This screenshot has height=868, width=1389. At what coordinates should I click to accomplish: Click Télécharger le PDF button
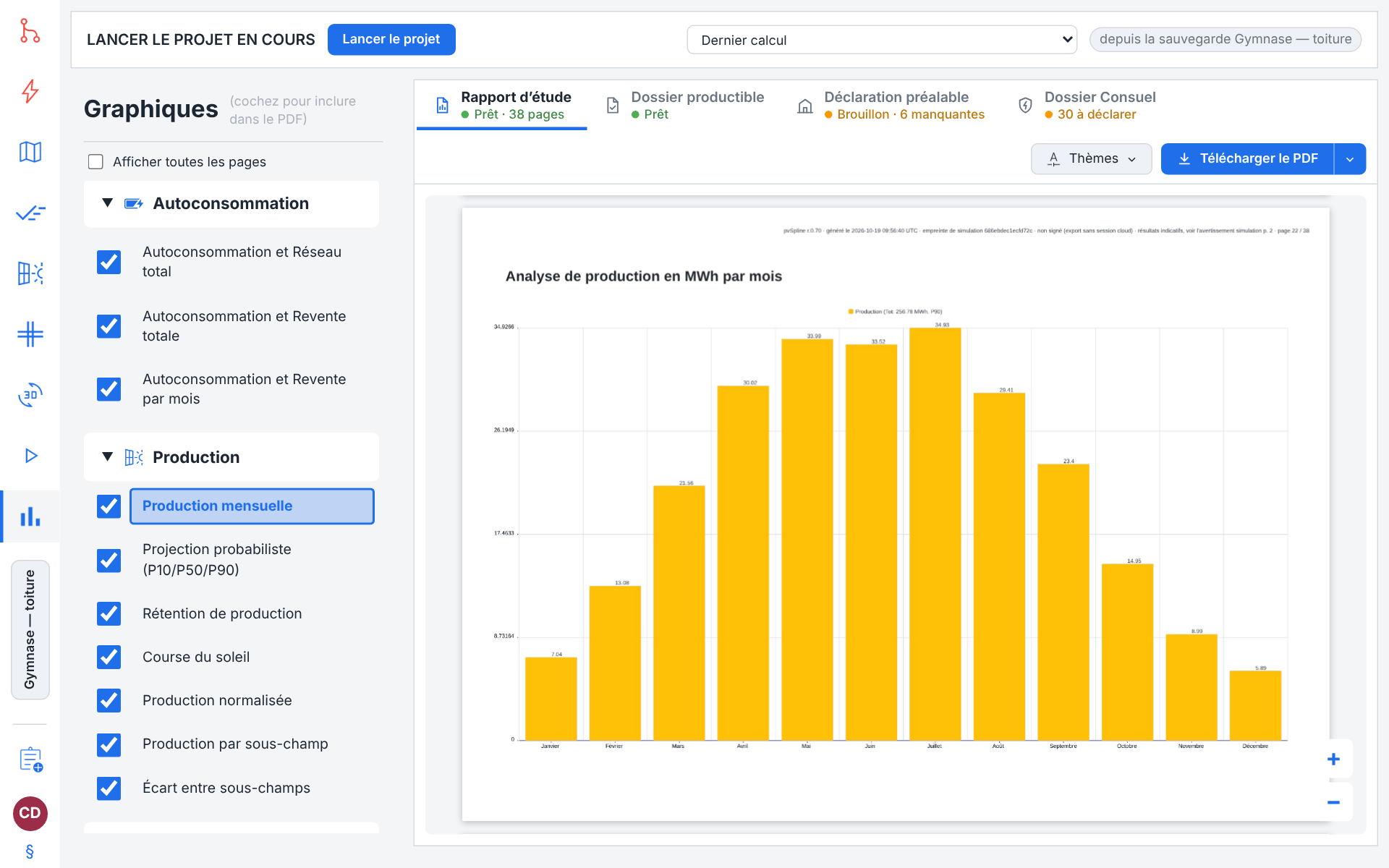(1247, 158)
